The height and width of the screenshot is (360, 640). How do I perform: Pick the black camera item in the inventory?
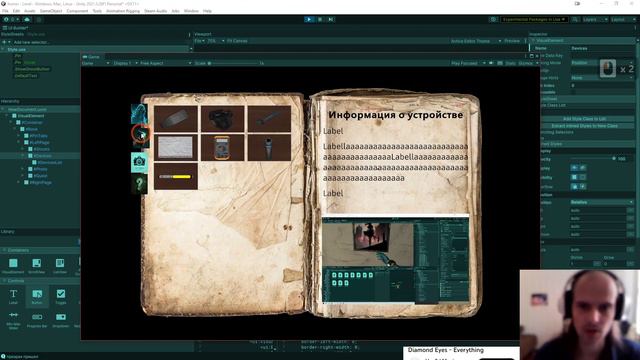pyautogui.click(x=222, y=119)
